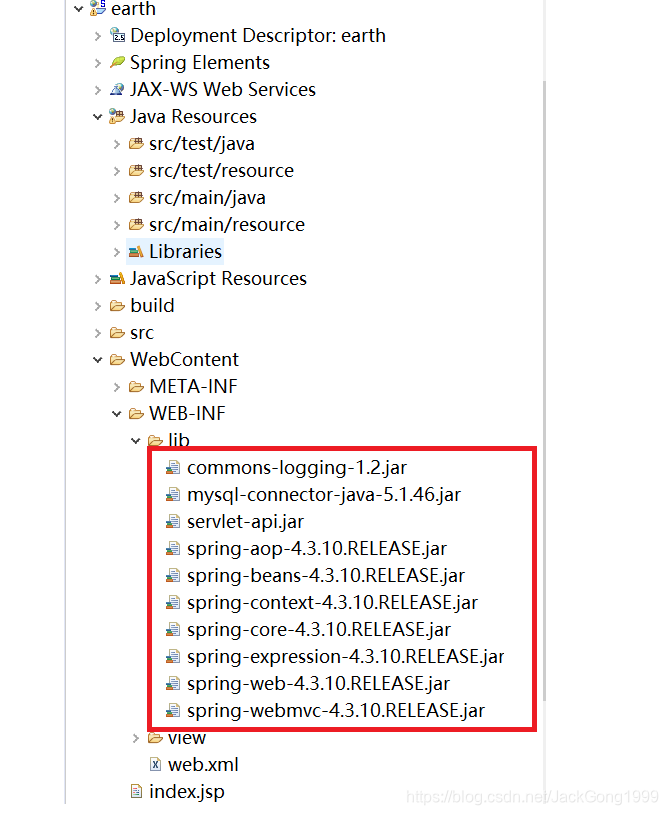Expand src/test/resource source folder

point(117,172)
